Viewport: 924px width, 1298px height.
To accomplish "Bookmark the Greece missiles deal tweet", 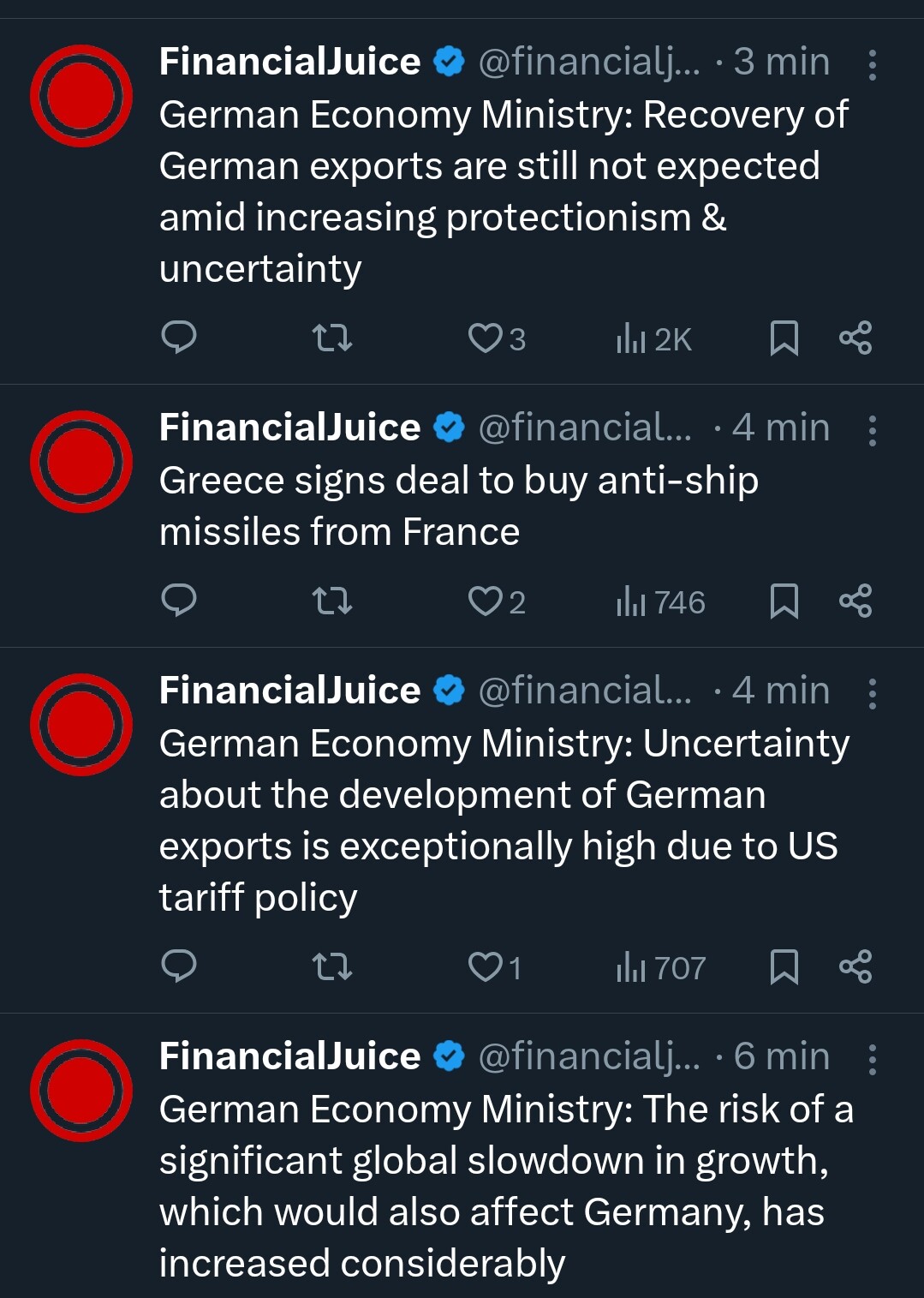I will [784, 601].
